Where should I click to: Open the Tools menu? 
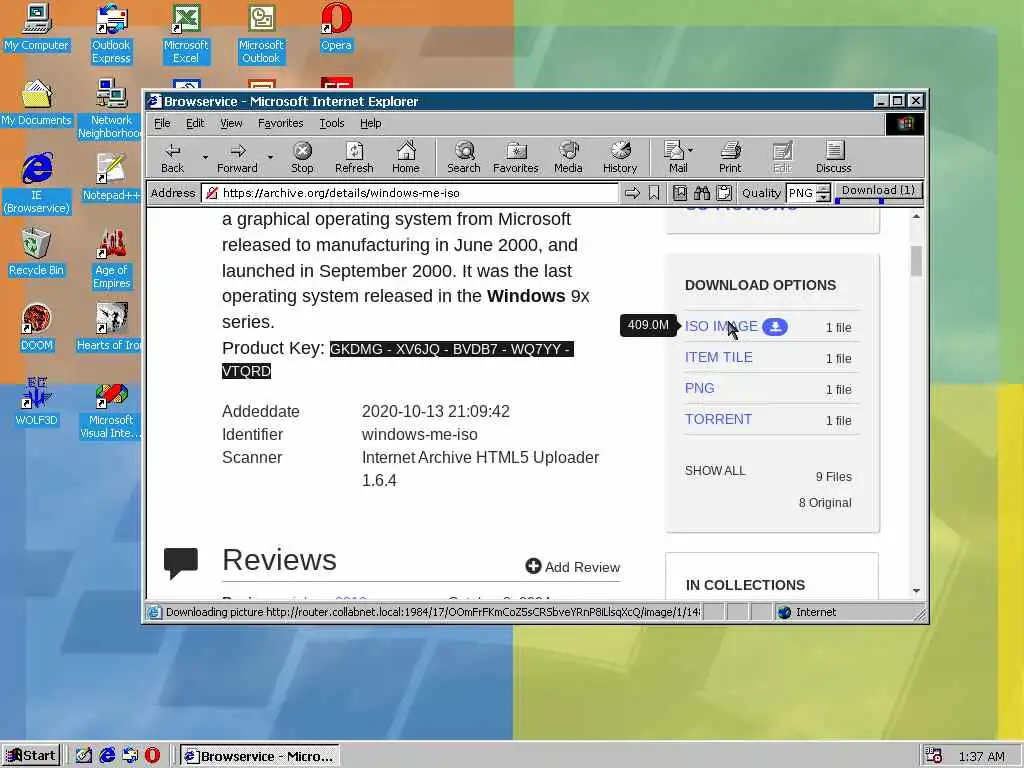click(x=331, y=123)
